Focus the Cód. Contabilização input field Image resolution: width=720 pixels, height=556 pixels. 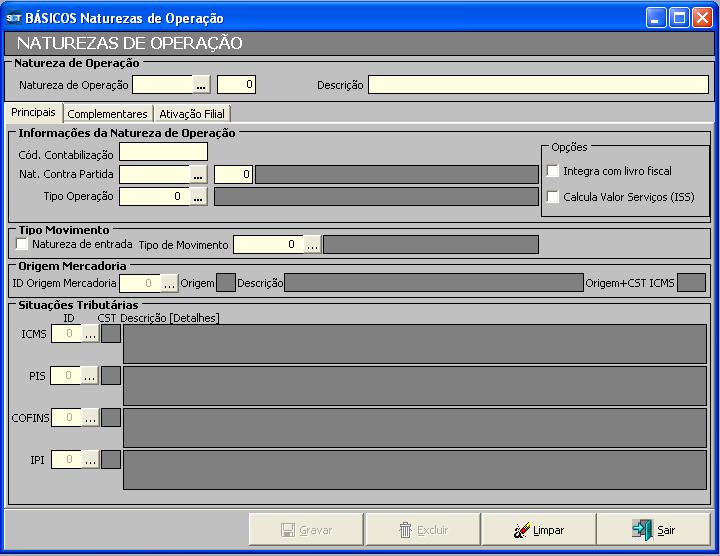(x=163, y=152)
